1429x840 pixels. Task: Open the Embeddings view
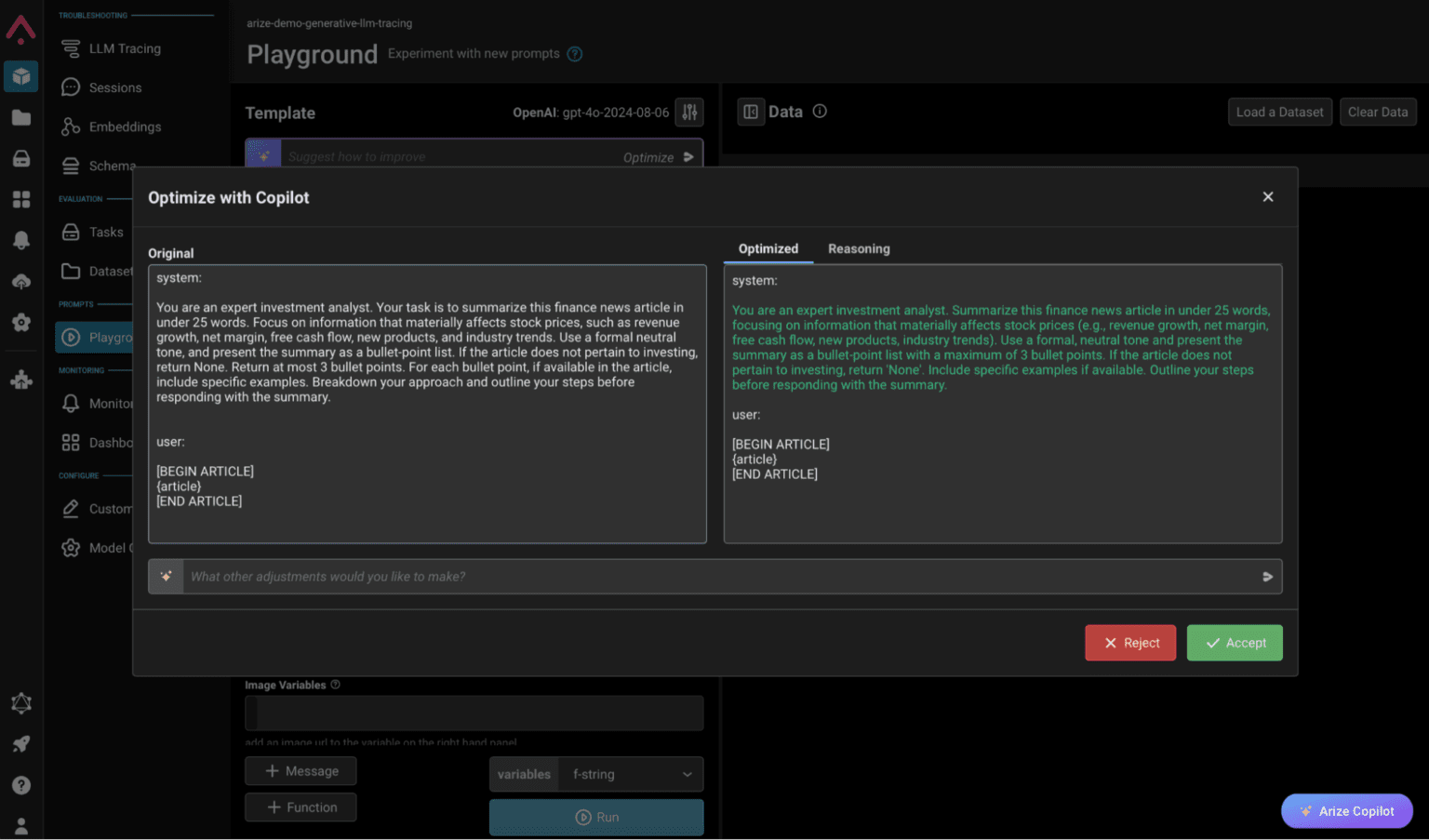click(124, 127)
